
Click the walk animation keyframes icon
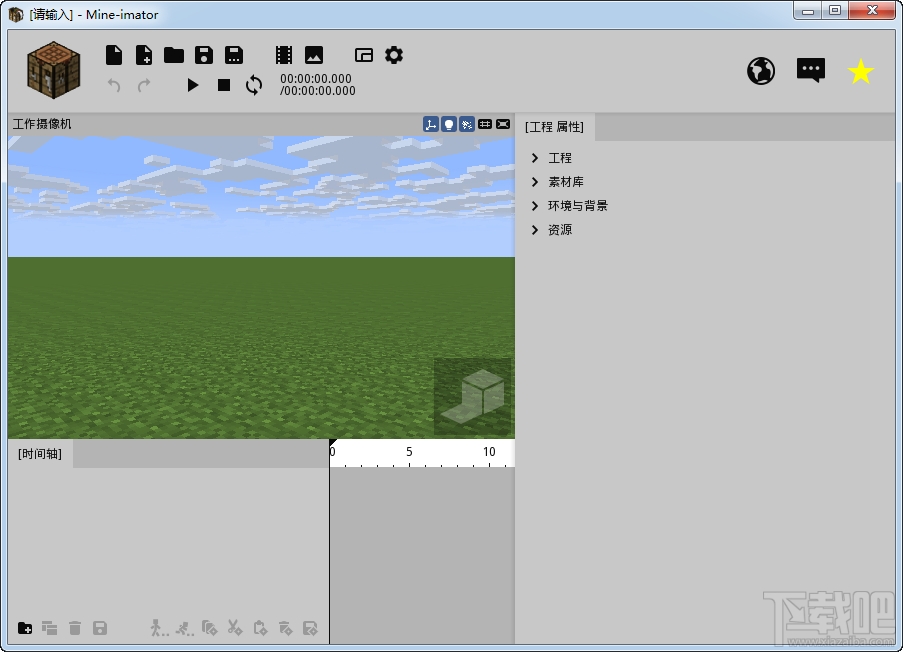click(x=159, y=628)
